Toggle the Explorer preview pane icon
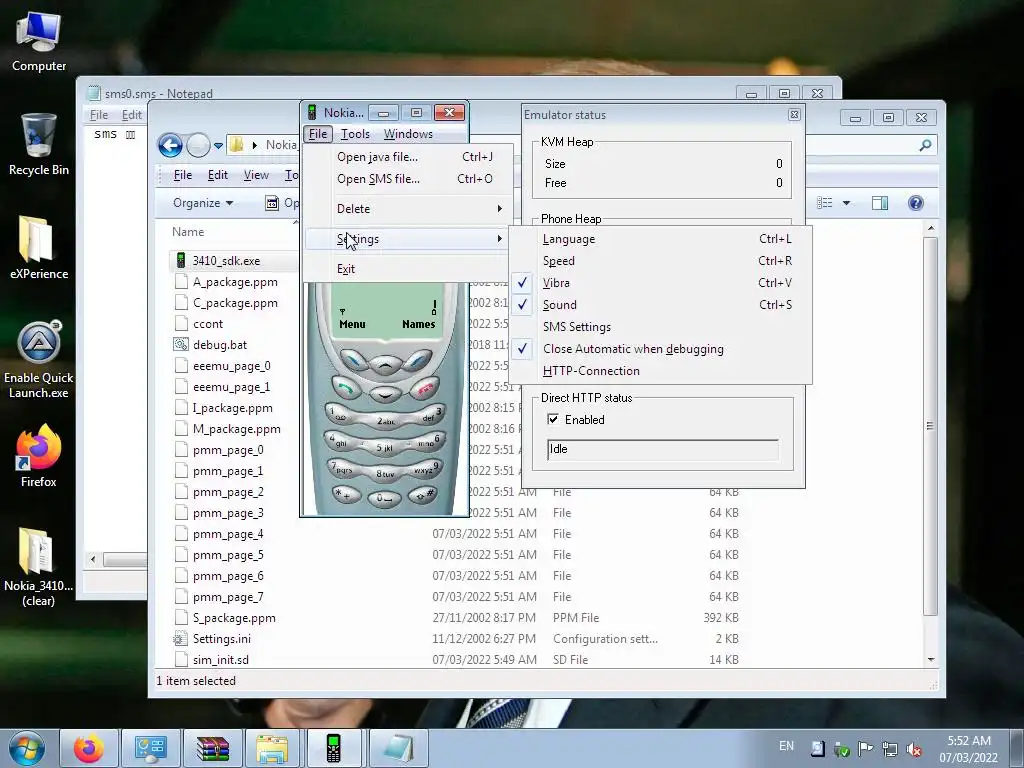This screenshot has height=768, width=1024. pyautogui.click(x=880, y=203)
